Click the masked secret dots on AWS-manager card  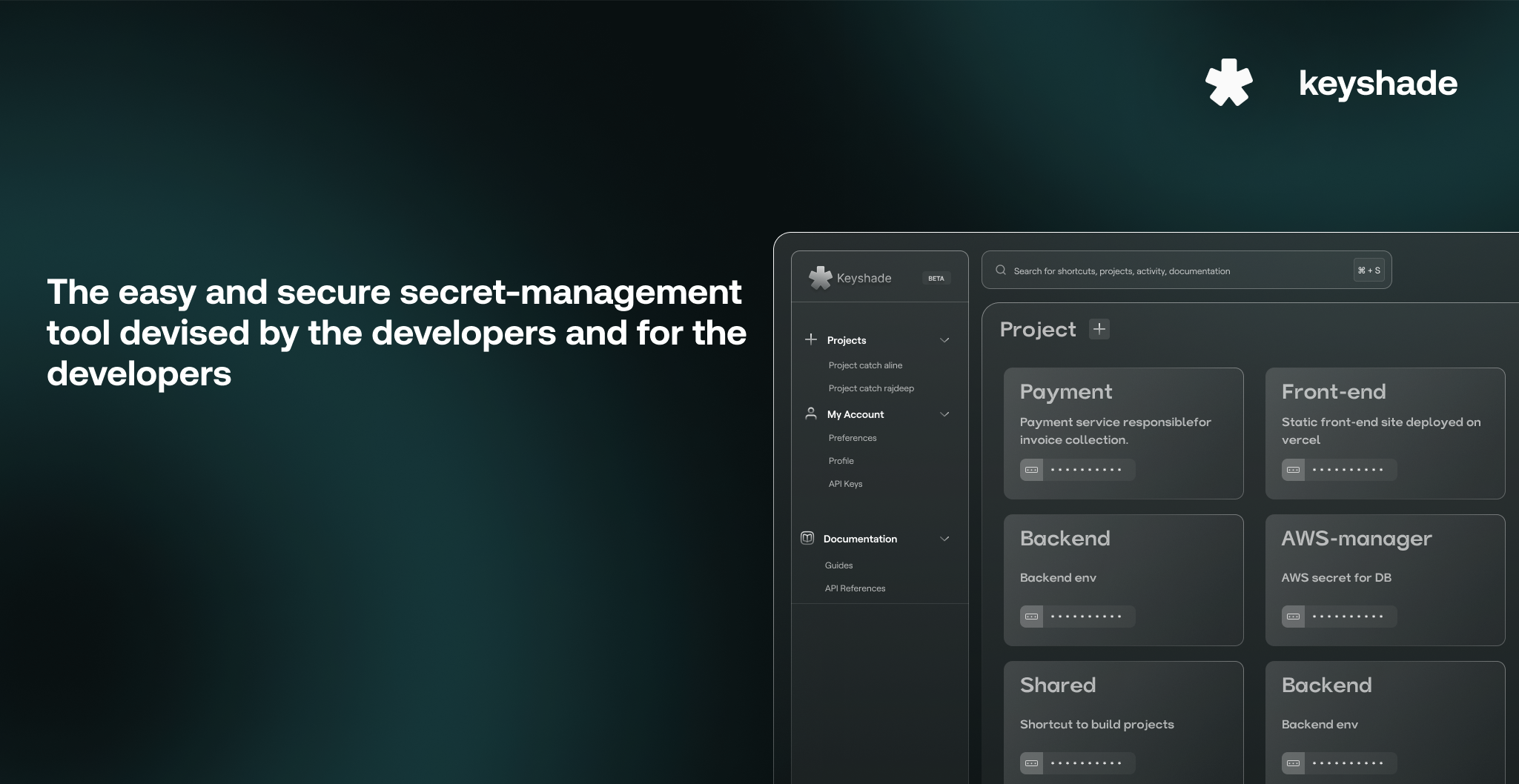click(1348, 617)
